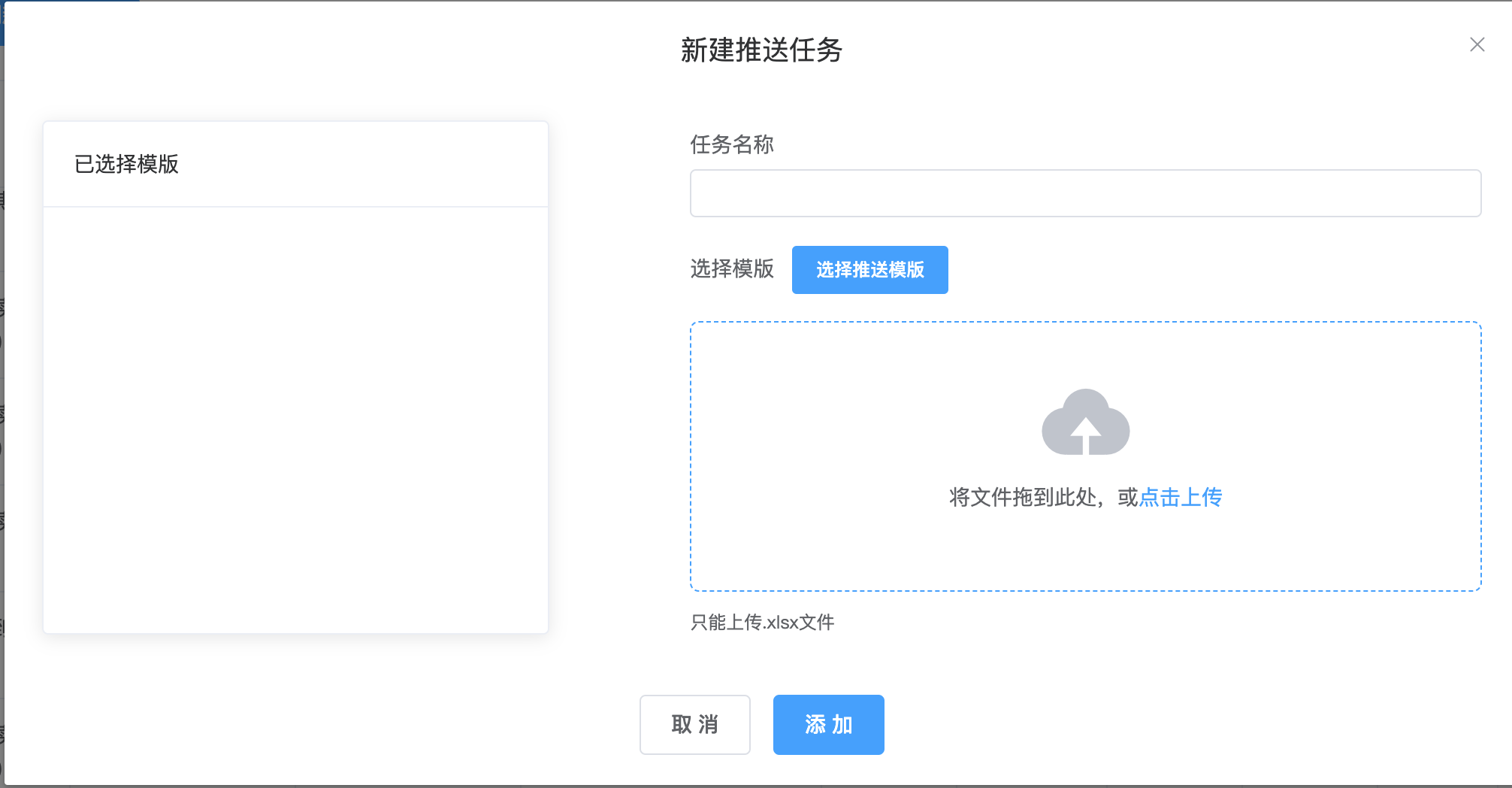Screen dimensions: 1512x788
Task: Click the 任务名称 label
Action: click(732, 144)
